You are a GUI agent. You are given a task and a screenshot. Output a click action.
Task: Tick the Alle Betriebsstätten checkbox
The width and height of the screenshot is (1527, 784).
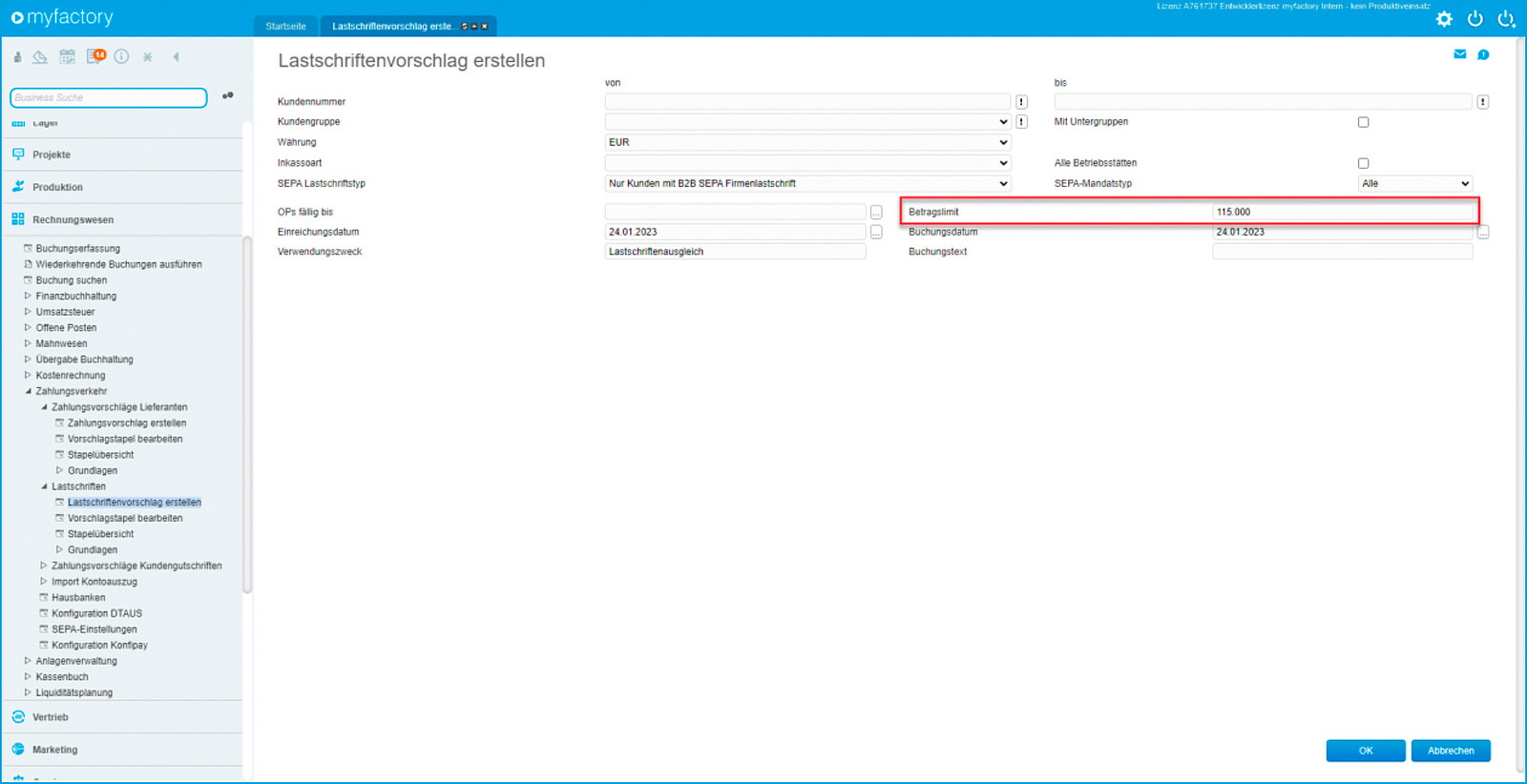pyautogui.click(x=1363, y=163)
